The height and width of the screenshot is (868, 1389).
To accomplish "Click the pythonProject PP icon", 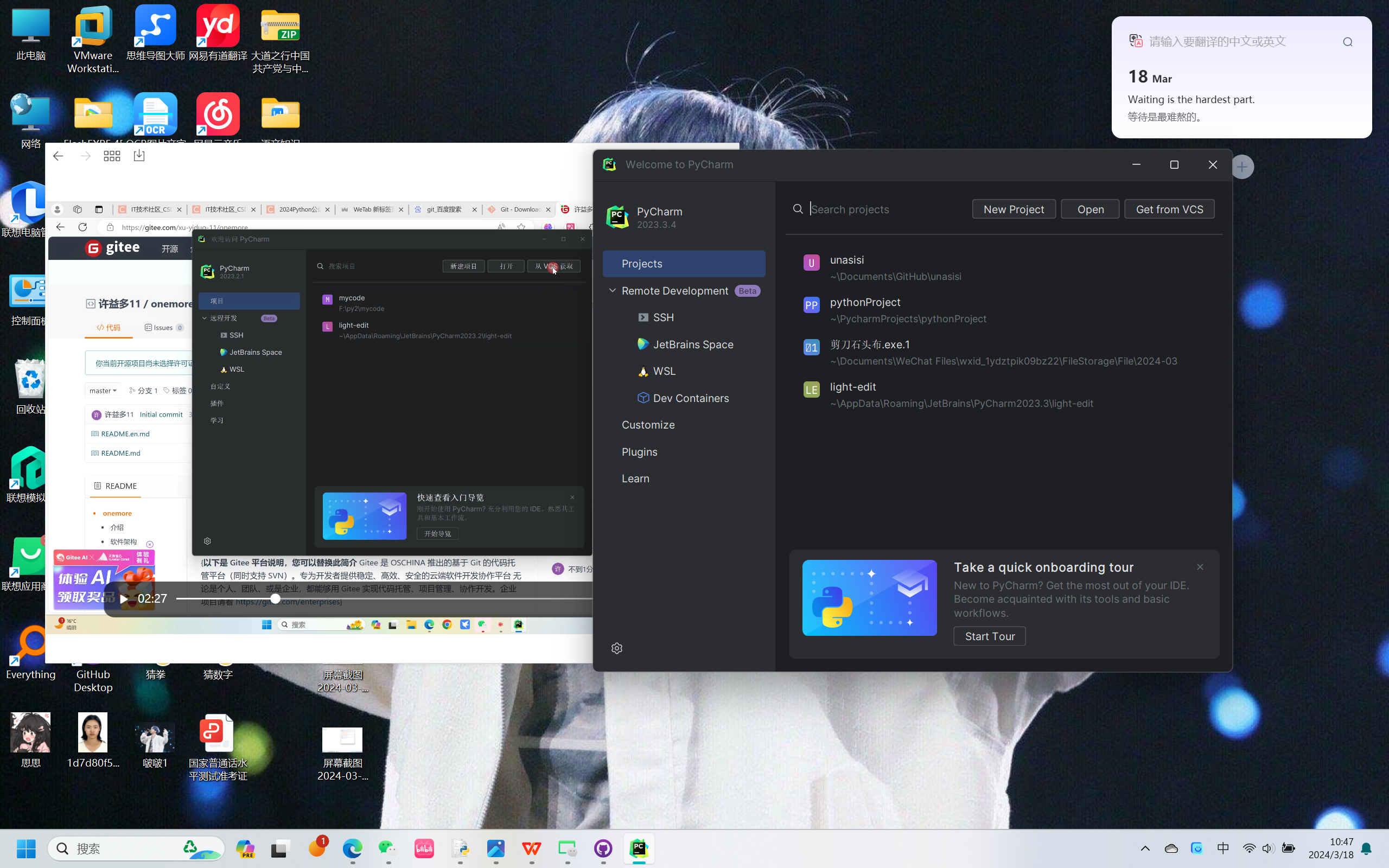I will (x=811, y=305).
